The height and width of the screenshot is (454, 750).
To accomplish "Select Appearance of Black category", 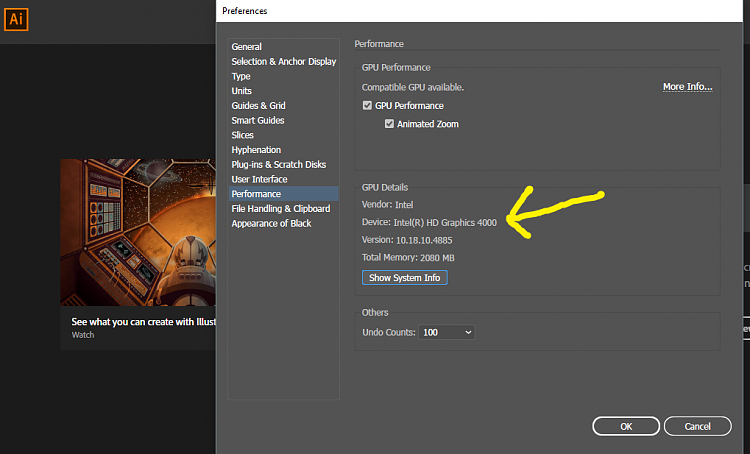I will tap(271, 223).
